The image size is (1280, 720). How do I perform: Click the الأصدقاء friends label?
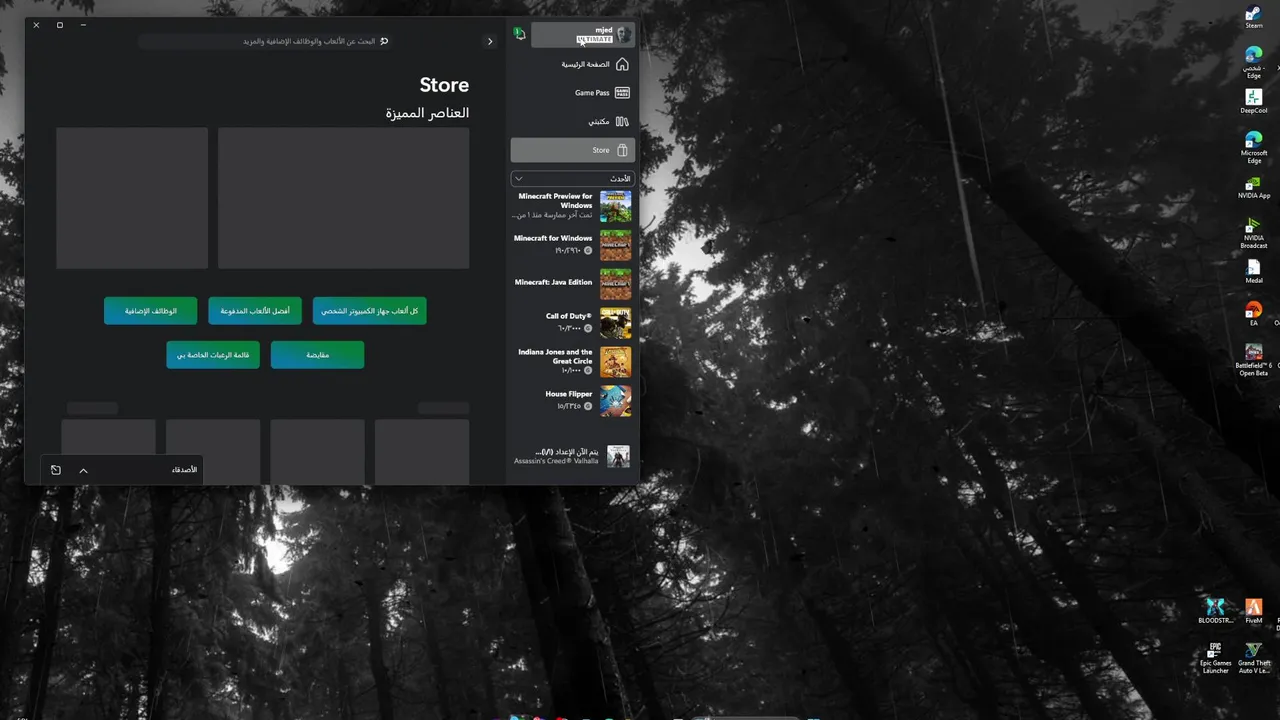(x=184, y=470)
